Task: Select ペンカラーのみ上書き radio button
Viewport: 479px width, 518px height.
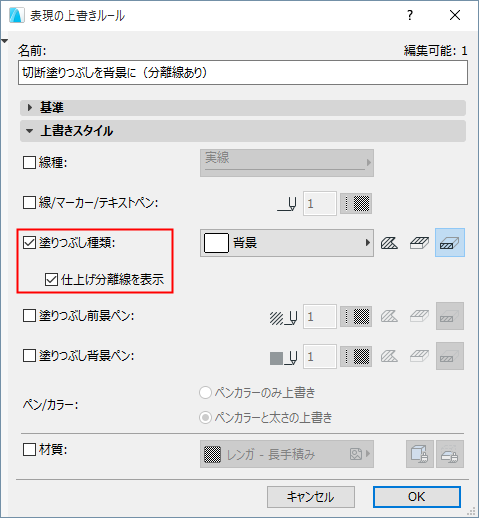Action: pyautogui.click(x=205, y=393)
